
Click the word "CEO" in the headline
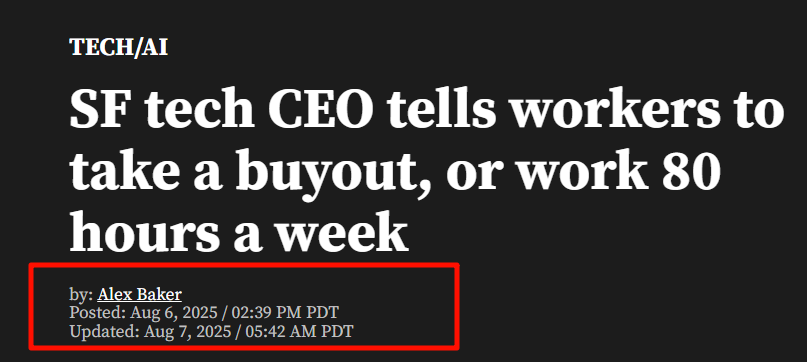click(x=320, y=110)
